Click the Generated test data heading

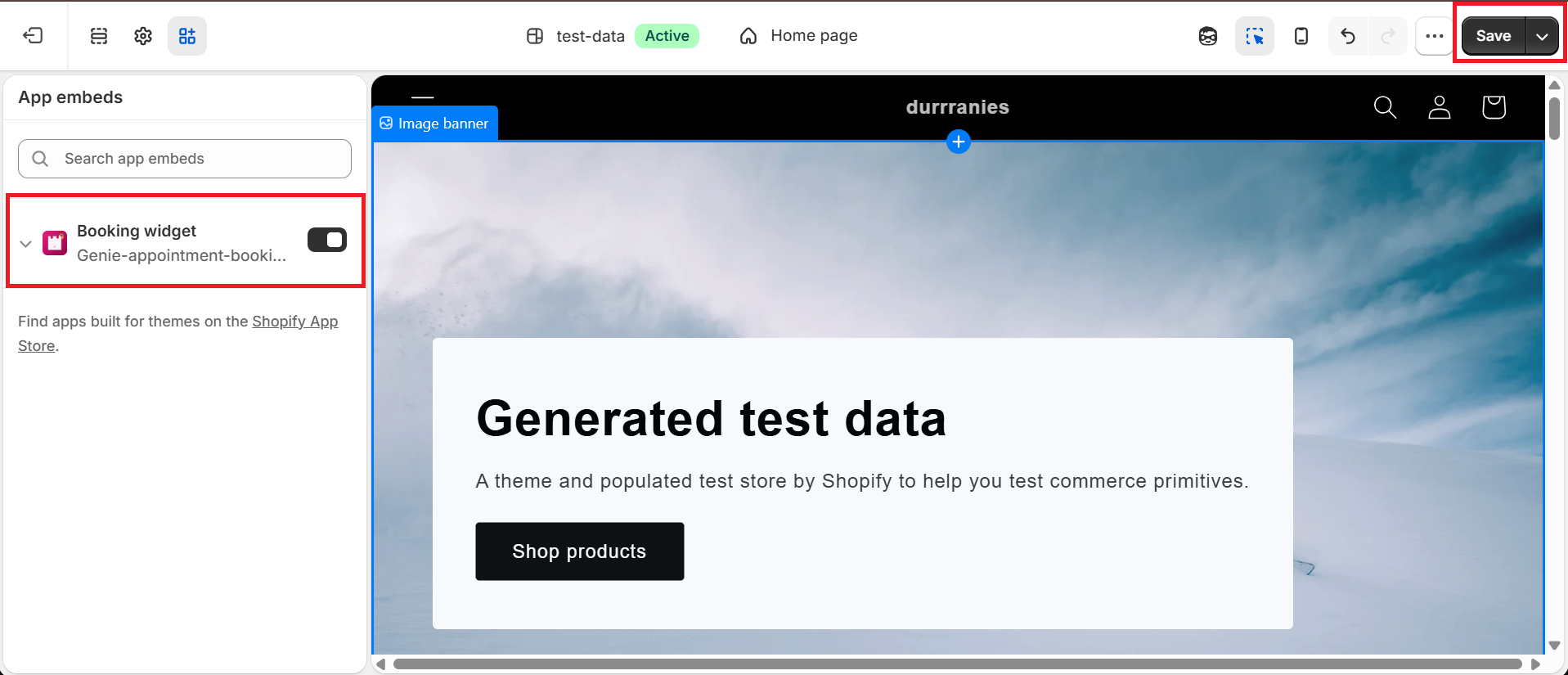[x=712, y=418]
